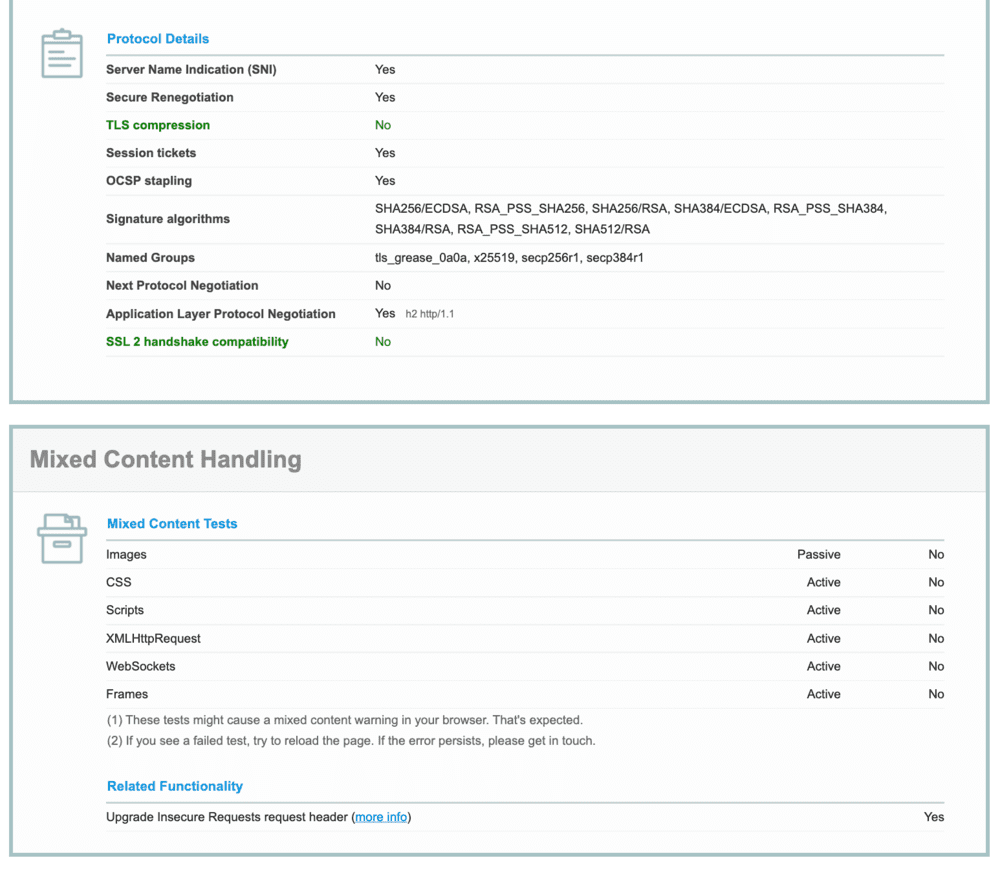The width and height of the screenshot is (1000, 869).
Task: Click the Scripts row label
Action: tap(125, 610)
